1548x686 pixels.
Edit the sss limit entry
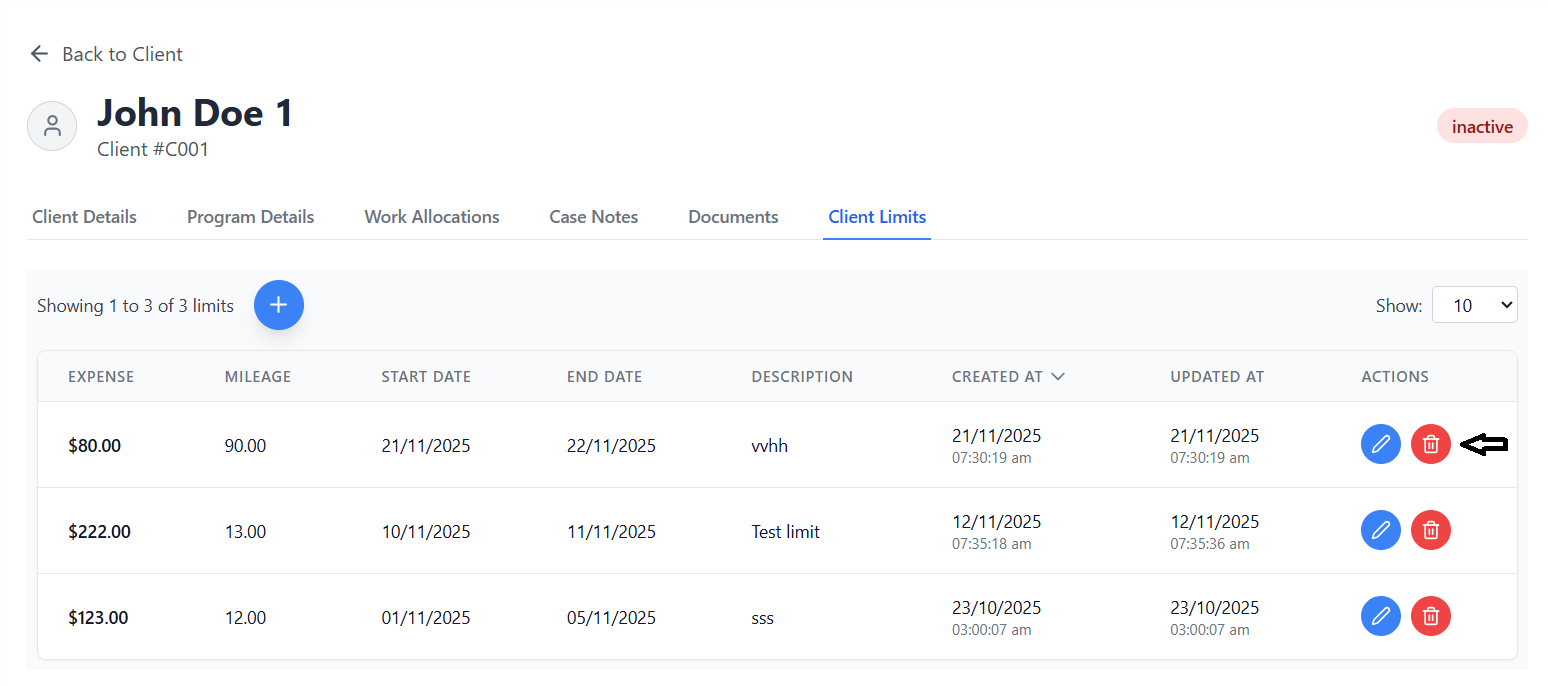click(x=1380, y=616)
